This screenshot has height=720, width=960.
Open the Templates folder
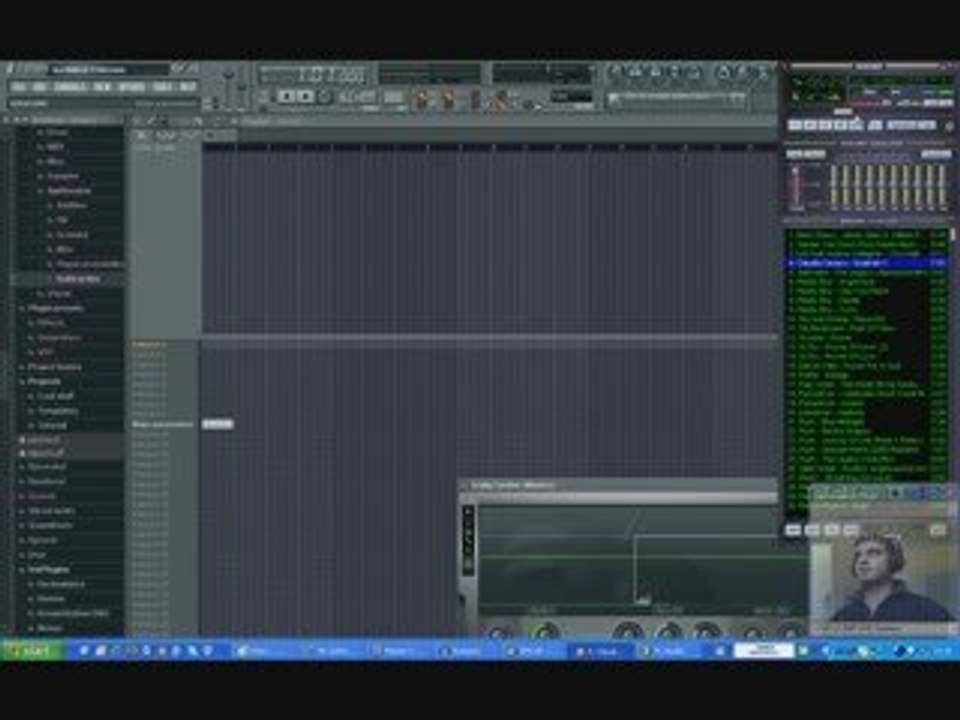point(58,411)
